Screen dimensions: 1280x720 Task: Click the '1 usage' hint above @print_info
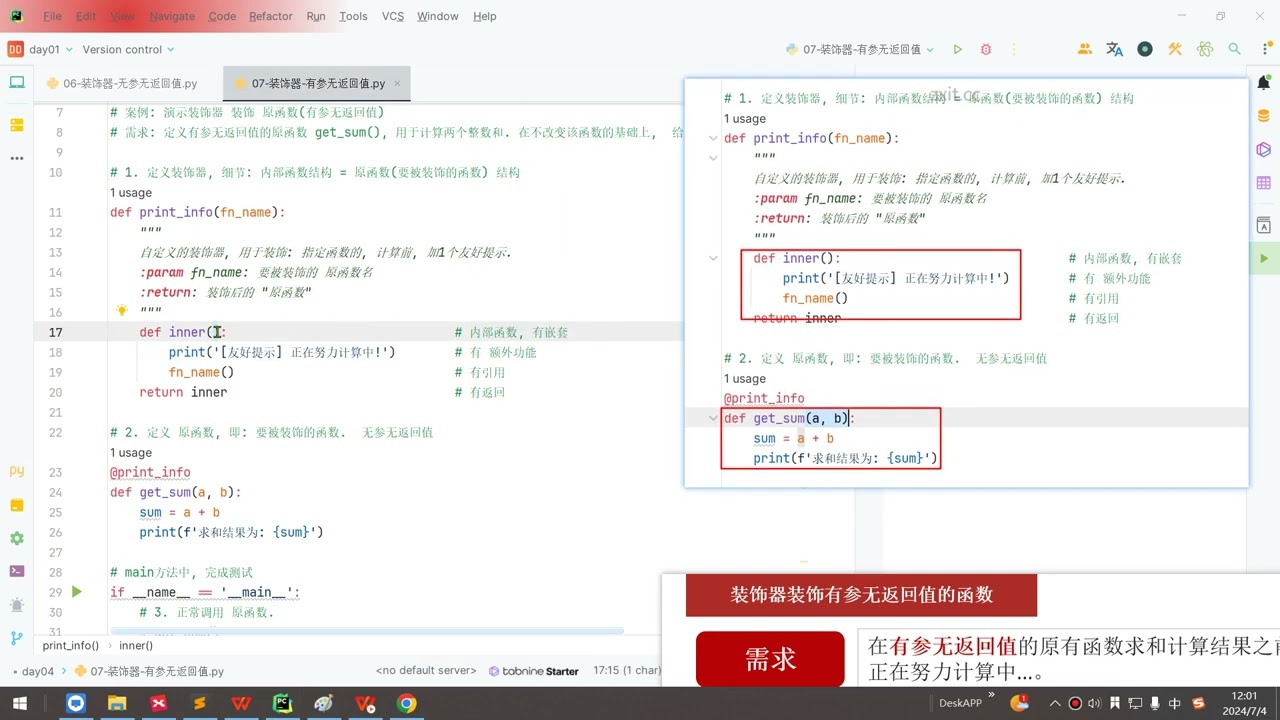[131, 452]
